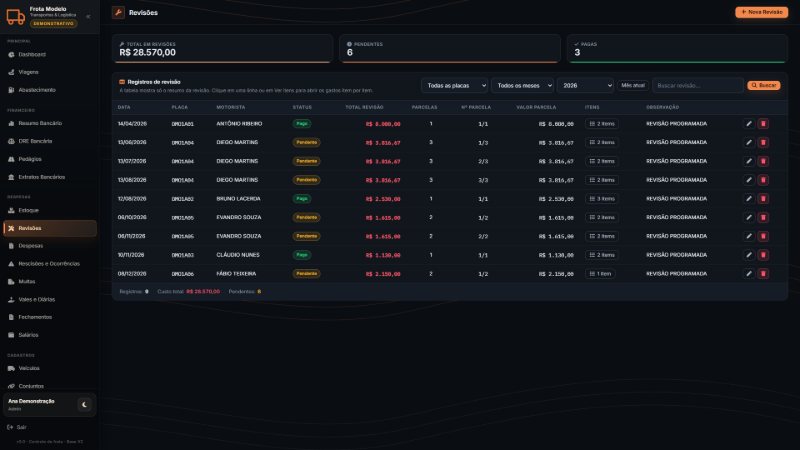Open the 2026 year selector
Viewport: 800px width, 450px height.
click(586, 86)
